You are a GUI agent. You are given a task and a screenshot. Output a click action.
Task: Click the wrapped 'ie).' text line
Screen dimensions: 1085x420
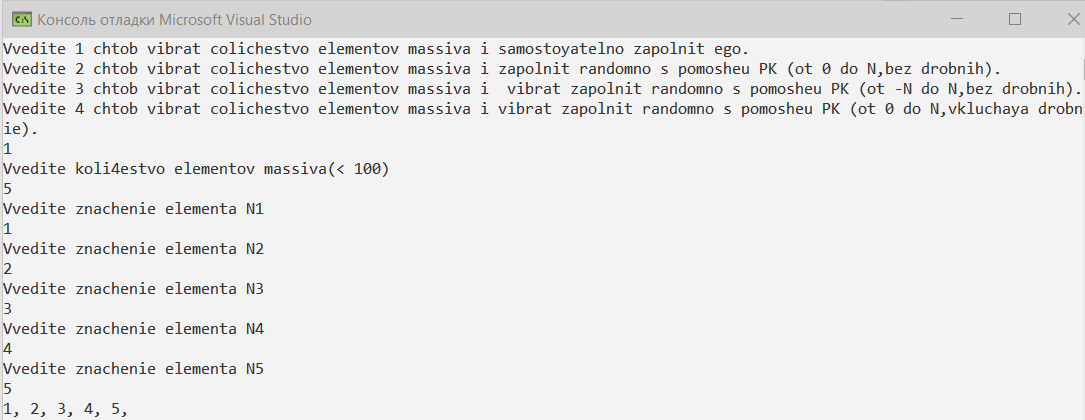(x=21, y=130)
